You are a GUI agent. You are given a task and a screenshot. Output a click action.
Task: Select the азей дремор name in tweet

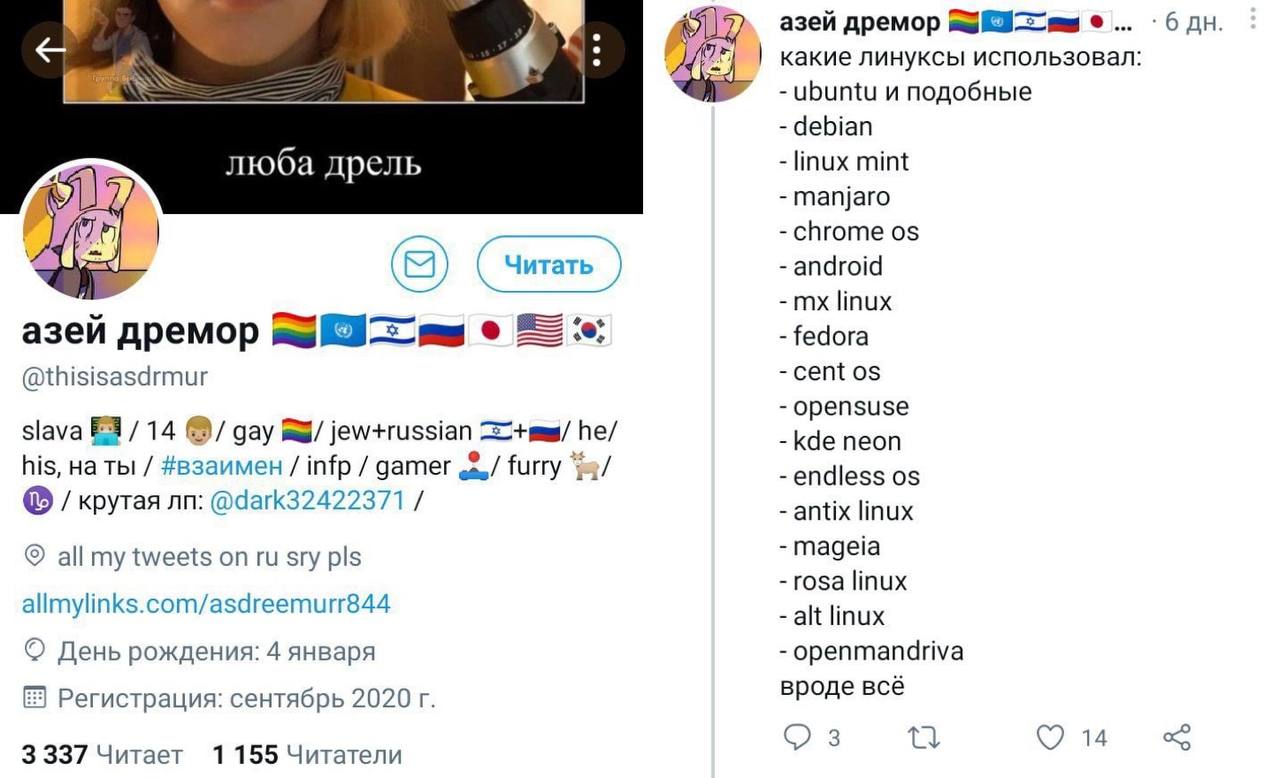(860, 21)
